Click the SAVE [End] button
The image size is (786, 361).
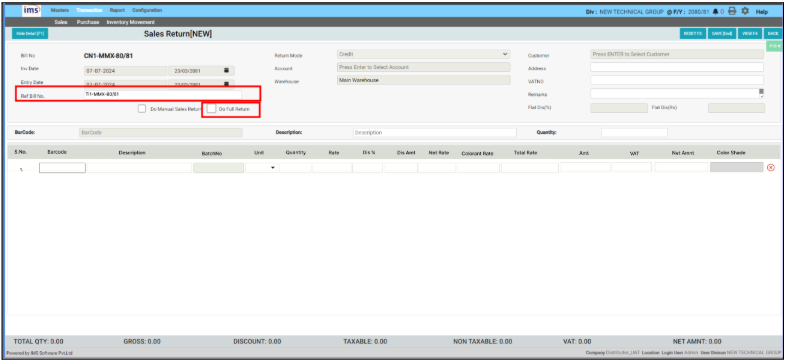(722, 34)
